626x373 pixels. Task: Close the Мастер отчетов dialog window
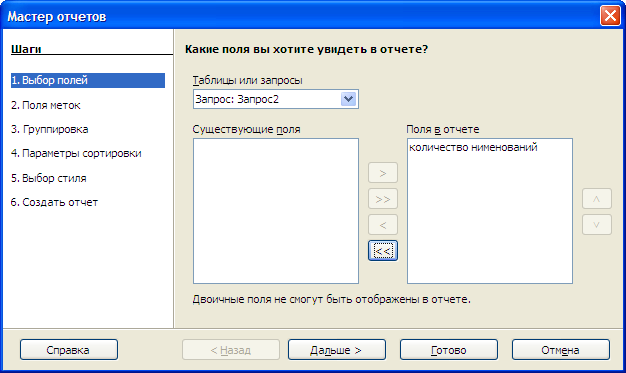point(610,16)
